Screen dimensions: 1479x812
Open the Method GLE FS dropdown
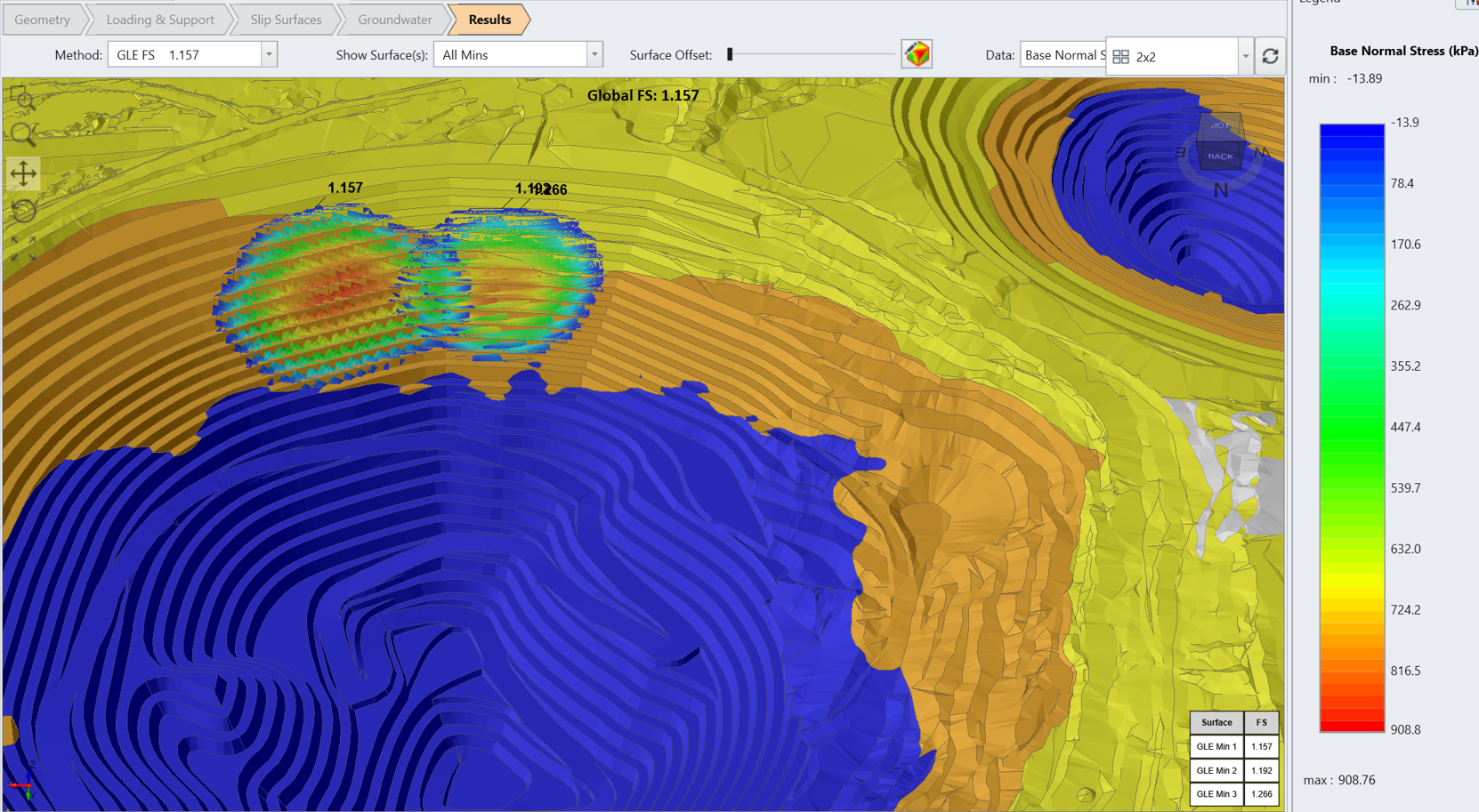point(268,54)
